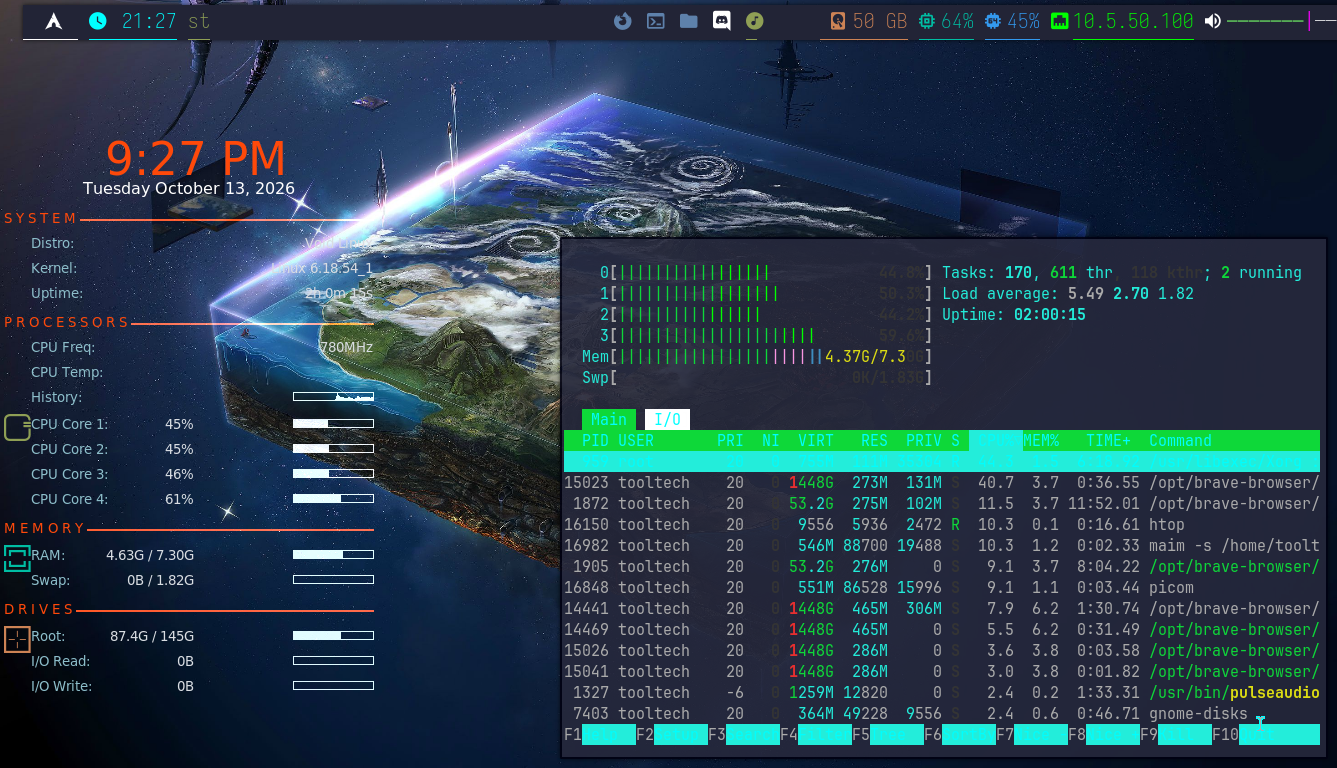Viewport: 1337px width, 768px height.
Task: Select htop process row with PID 14441
Action: pos(942,608)
